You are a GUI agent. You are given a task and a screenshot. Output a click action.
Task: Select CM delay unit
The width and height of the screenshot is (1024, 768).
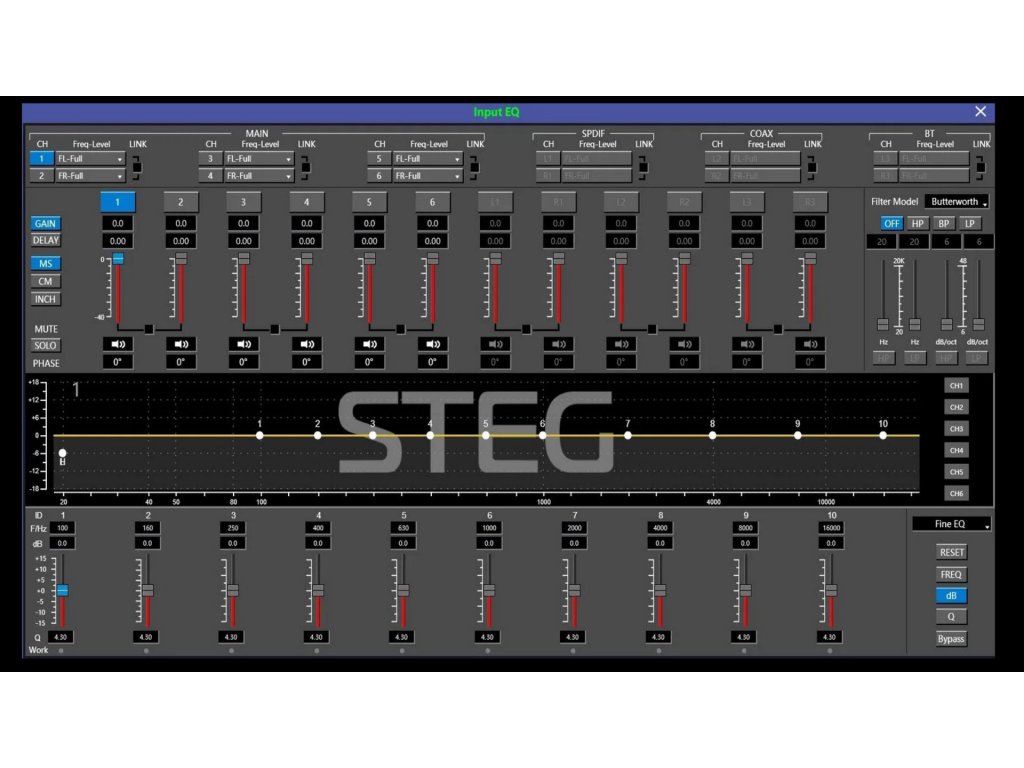(x=45, y=281)
